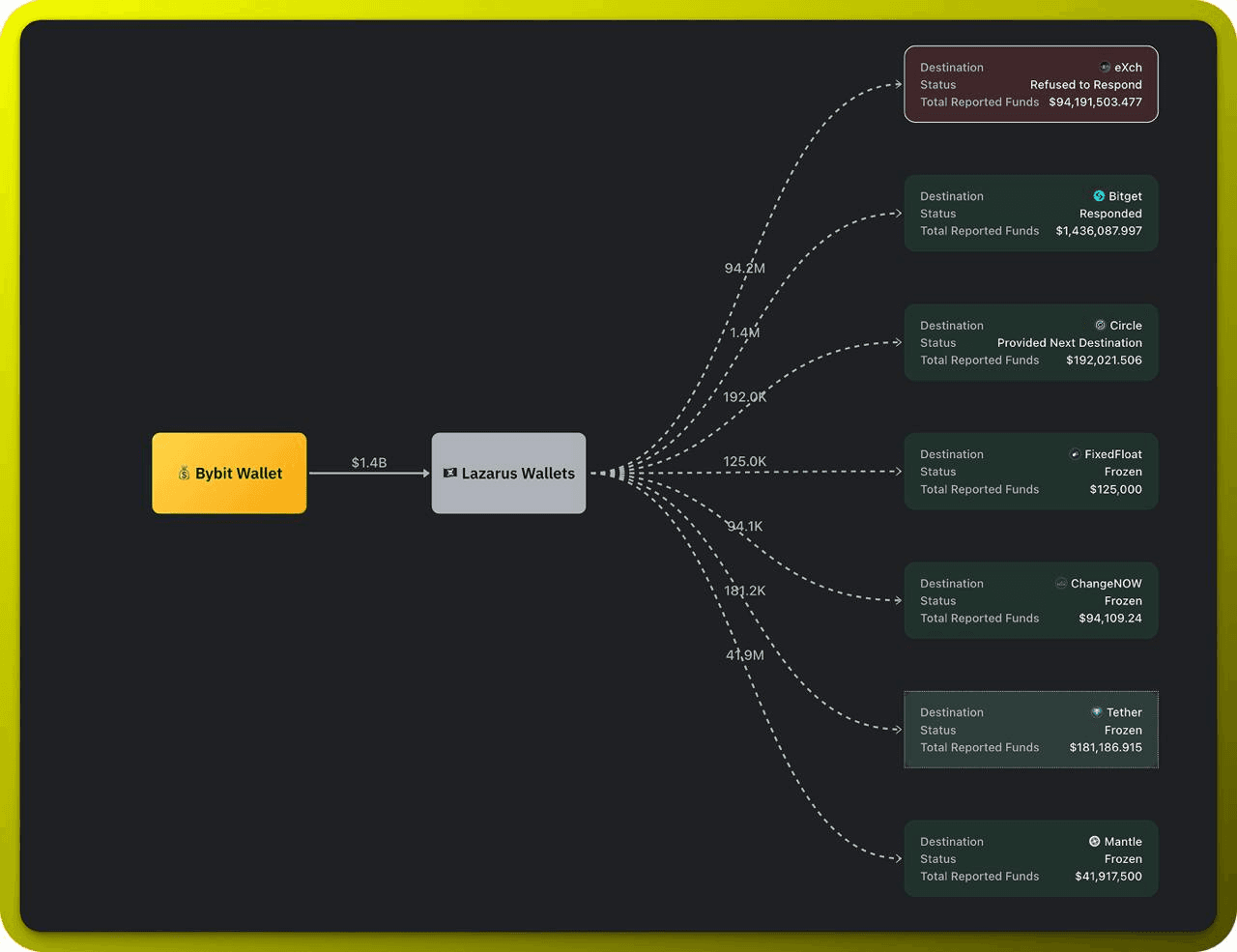Click the Tether destination name
1237x952 pixels.
(1124, 712)
